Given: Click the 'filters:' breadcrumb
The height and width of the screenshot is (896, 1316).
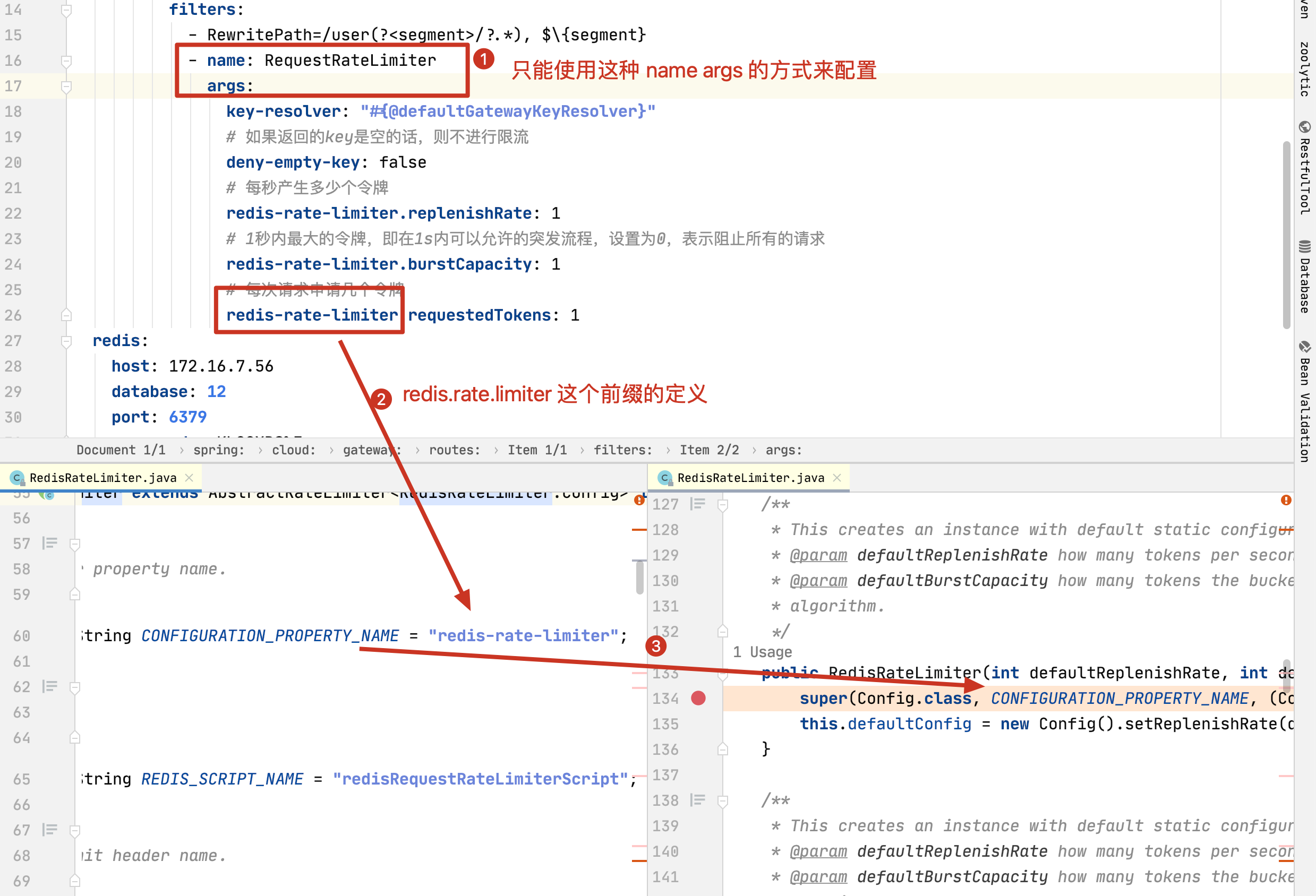Looking at the screenshot, I should tap(623, 450).
